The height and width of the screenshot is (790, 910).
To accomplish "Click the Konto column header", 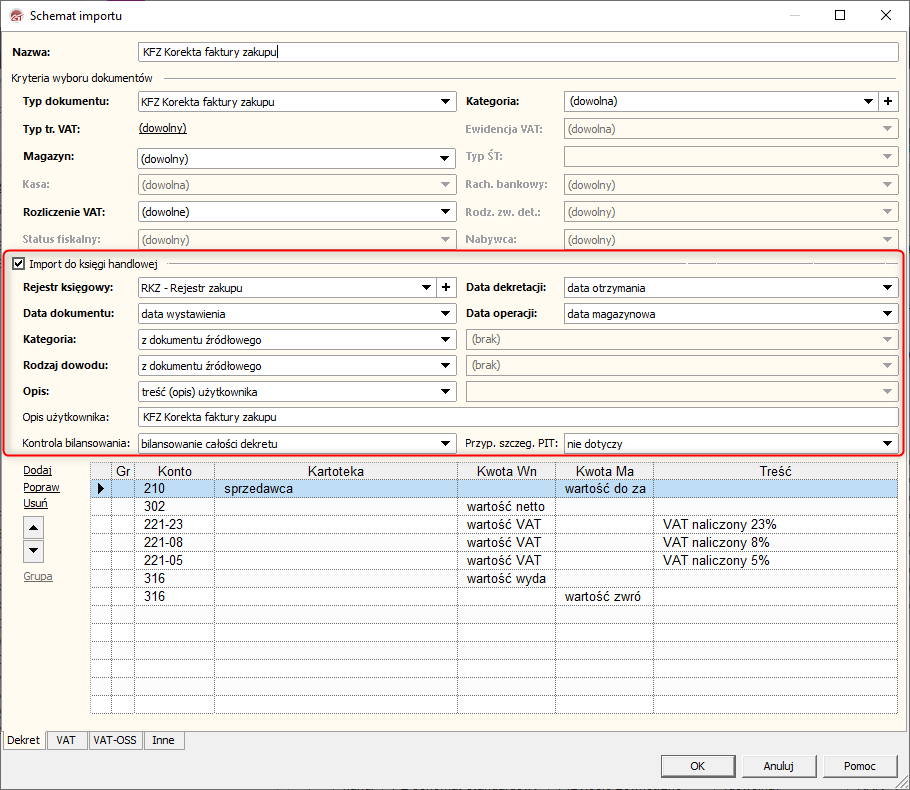I will click(175, 471).
